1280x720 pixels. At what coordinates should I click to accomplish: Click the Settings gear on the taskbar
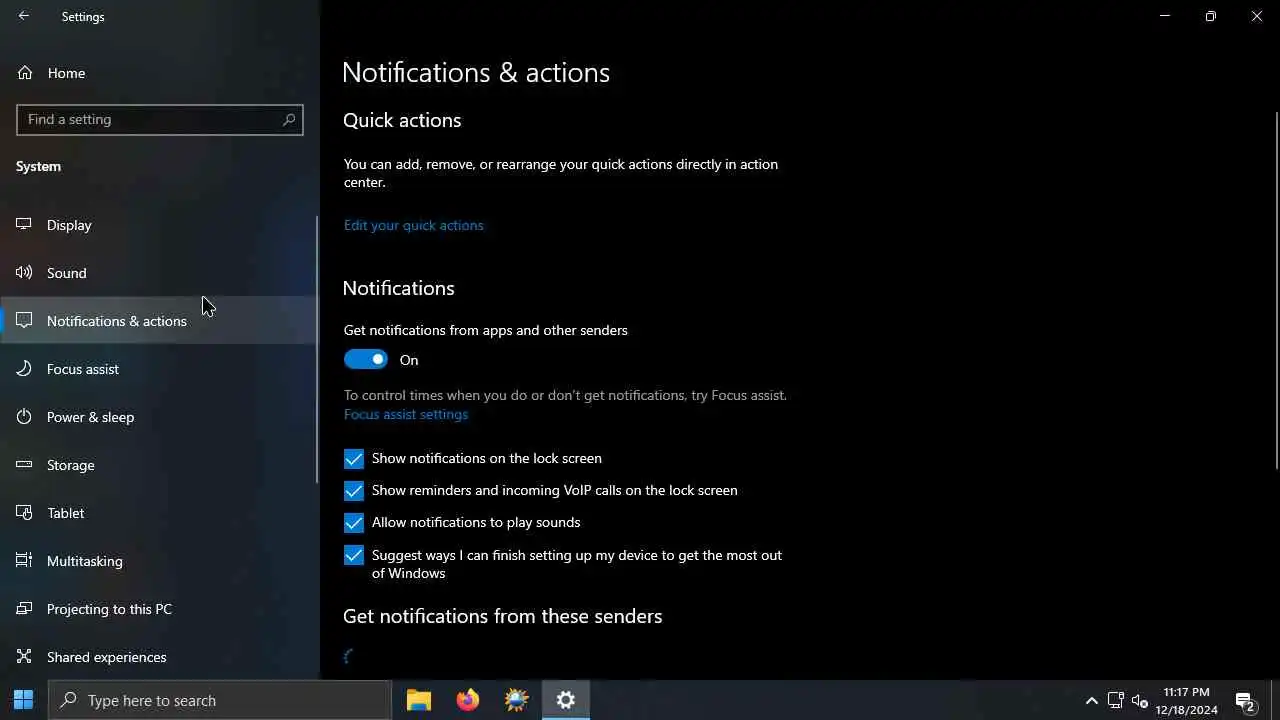coord(566,700)
